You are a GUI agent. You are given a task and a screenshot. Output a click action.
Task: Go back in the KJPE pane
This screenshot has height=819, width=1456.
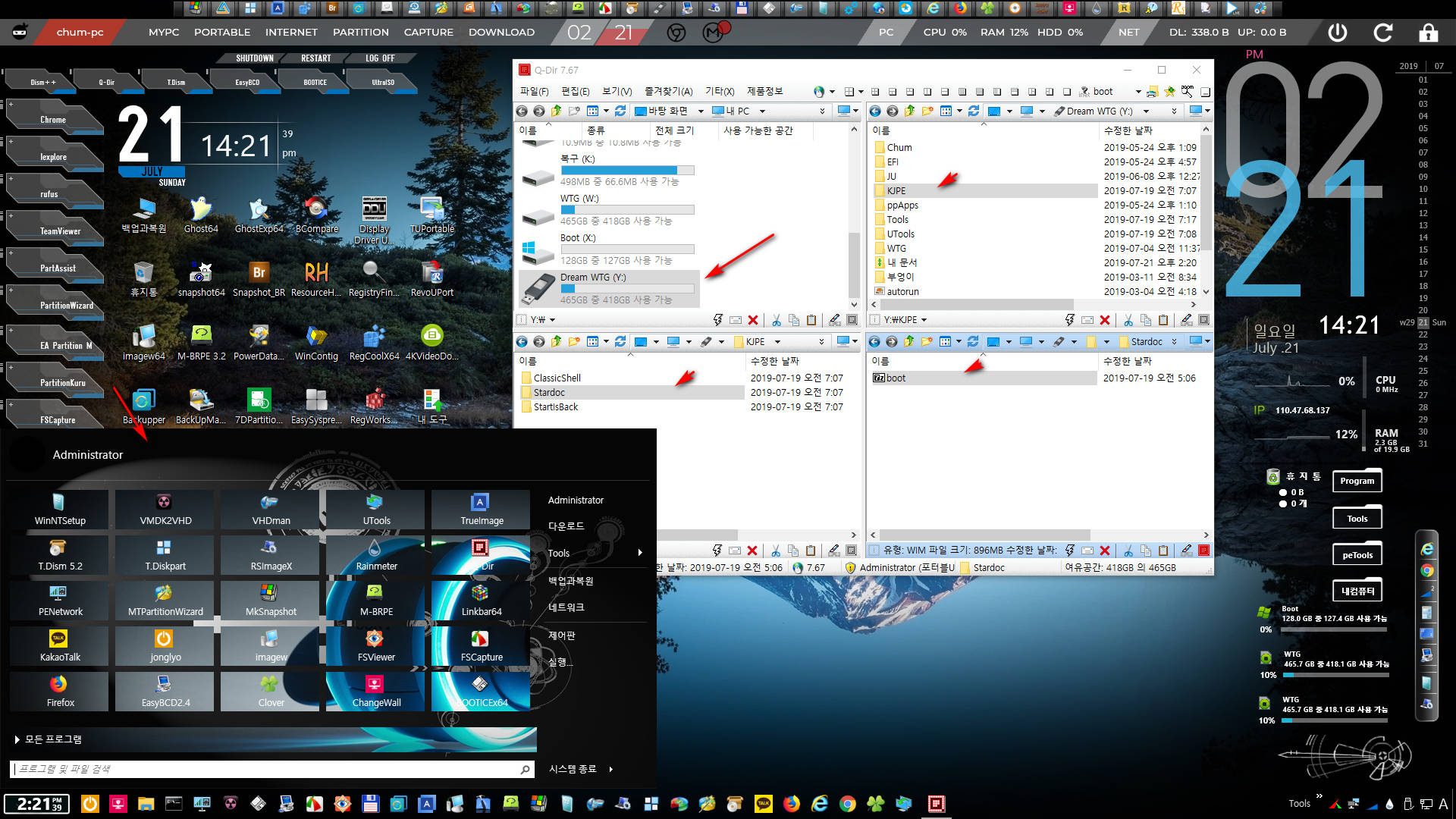click(x=522, y=341)
